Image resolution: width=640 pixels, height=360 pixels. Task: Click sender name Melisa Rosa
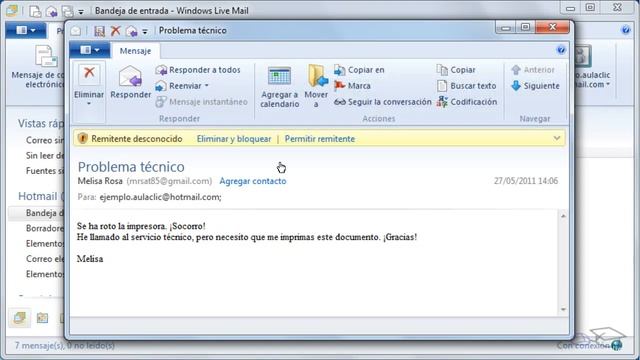100,181
